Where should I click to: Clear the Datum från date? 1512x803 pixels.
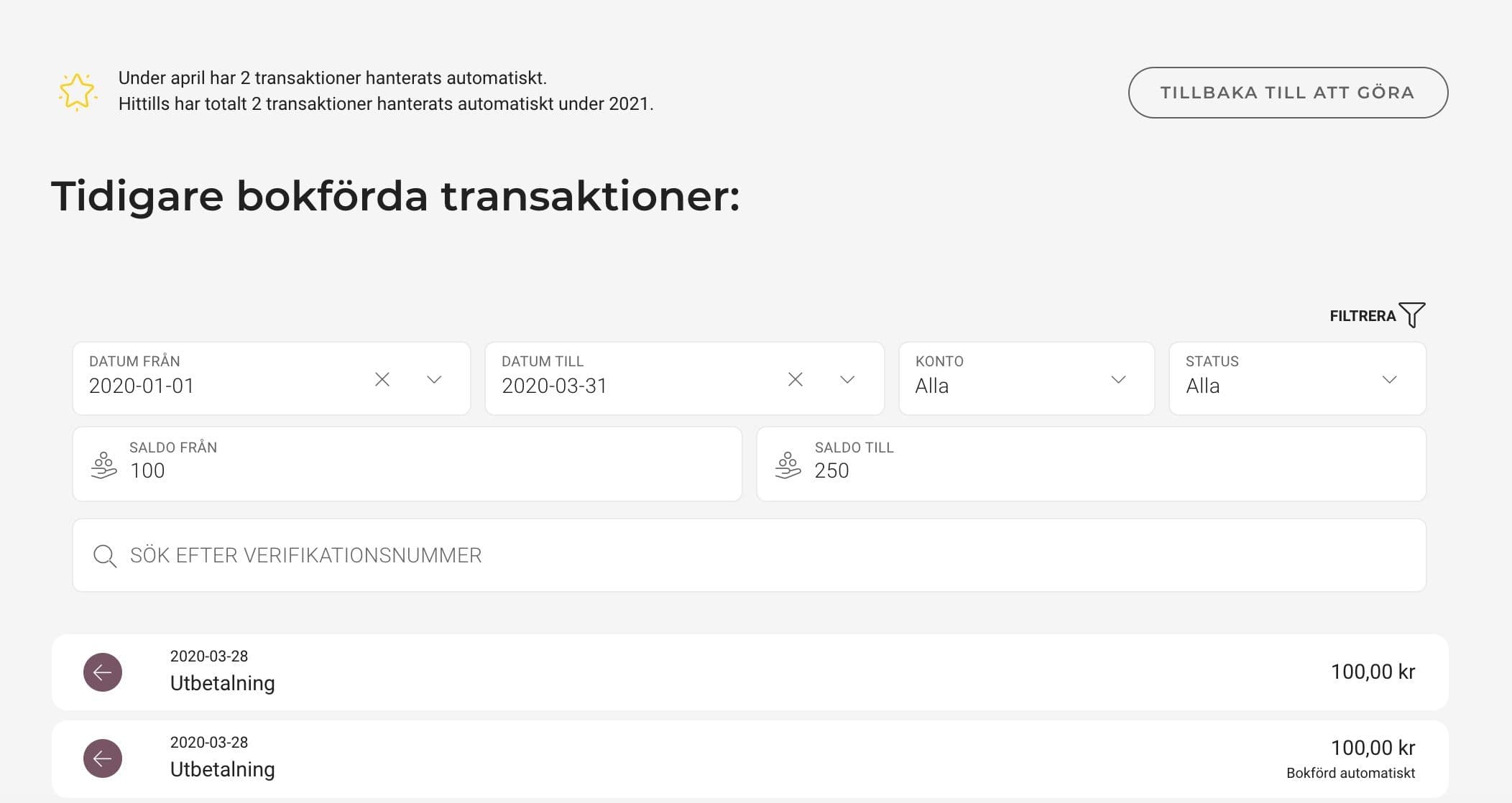pyautogui.click(x=382, y=379)
